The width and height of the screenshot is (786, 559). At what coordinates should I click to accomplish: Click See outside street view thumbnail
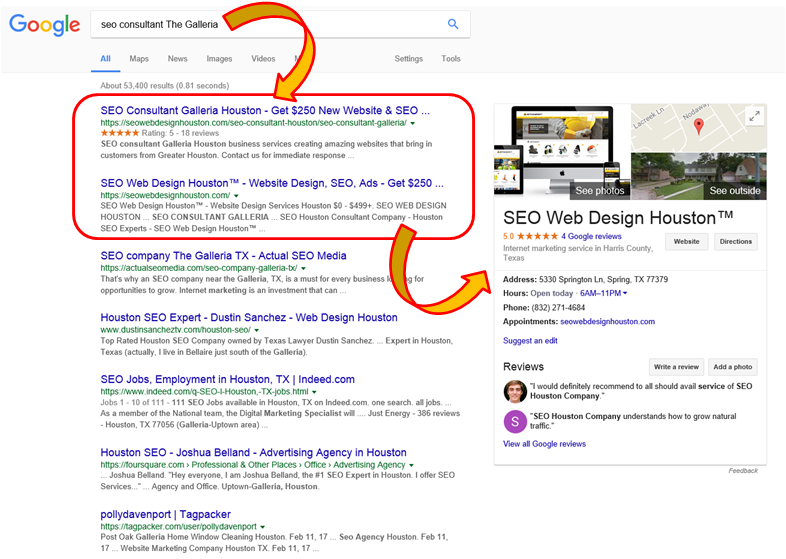tap(699, 176)
